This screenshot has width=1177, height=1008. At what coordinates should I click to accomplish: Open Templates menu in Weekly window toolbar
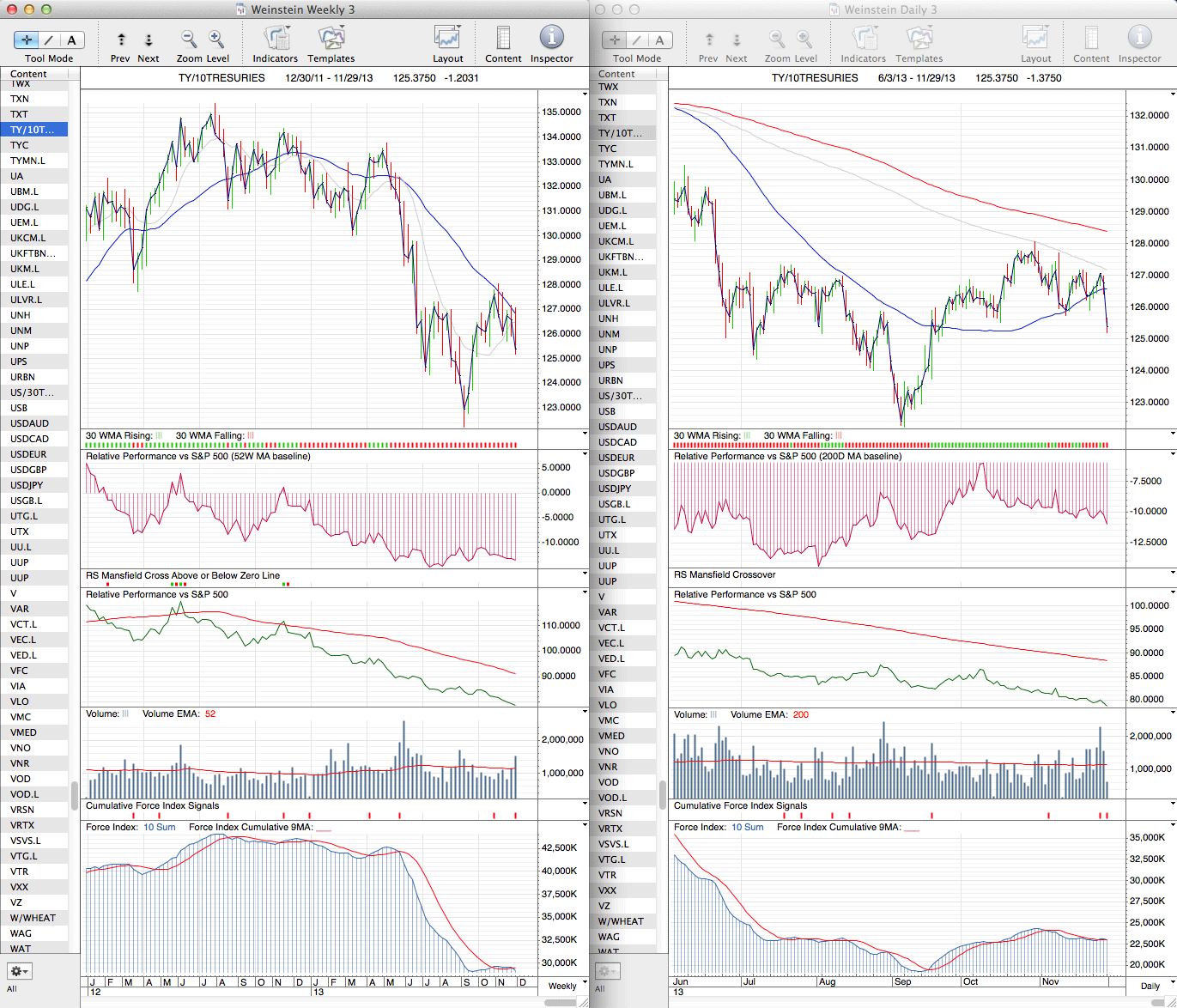(331, 39)
